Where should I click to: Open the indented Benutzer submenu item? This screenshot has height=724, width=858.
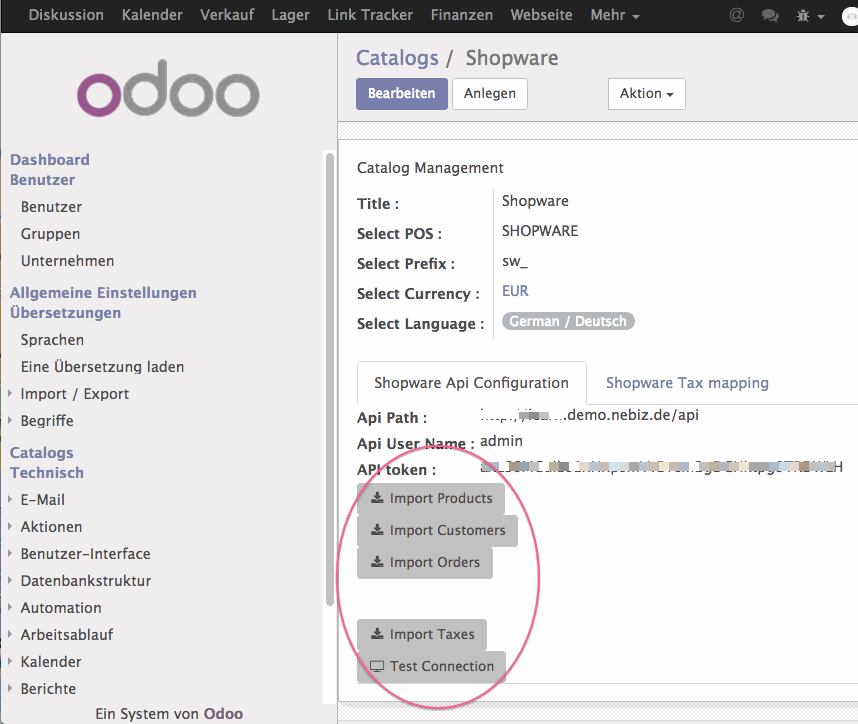(x=51, y=207)
